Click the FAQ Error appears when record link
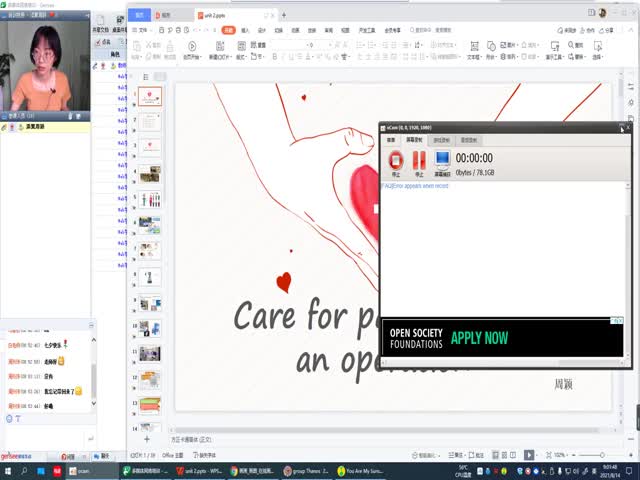 coord(414,186)
